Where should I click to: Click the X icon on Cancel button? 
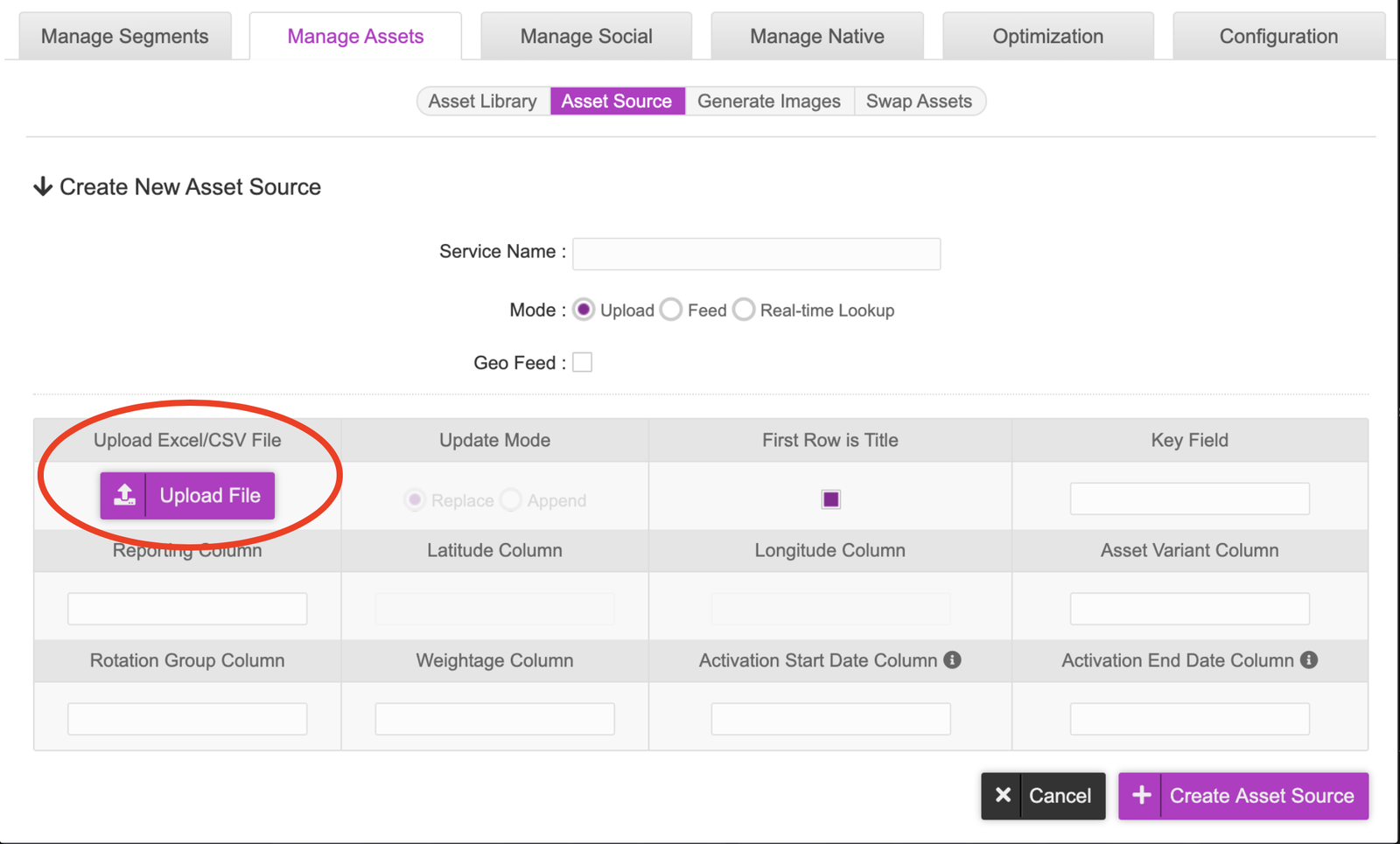click(x=1003, y=796)
